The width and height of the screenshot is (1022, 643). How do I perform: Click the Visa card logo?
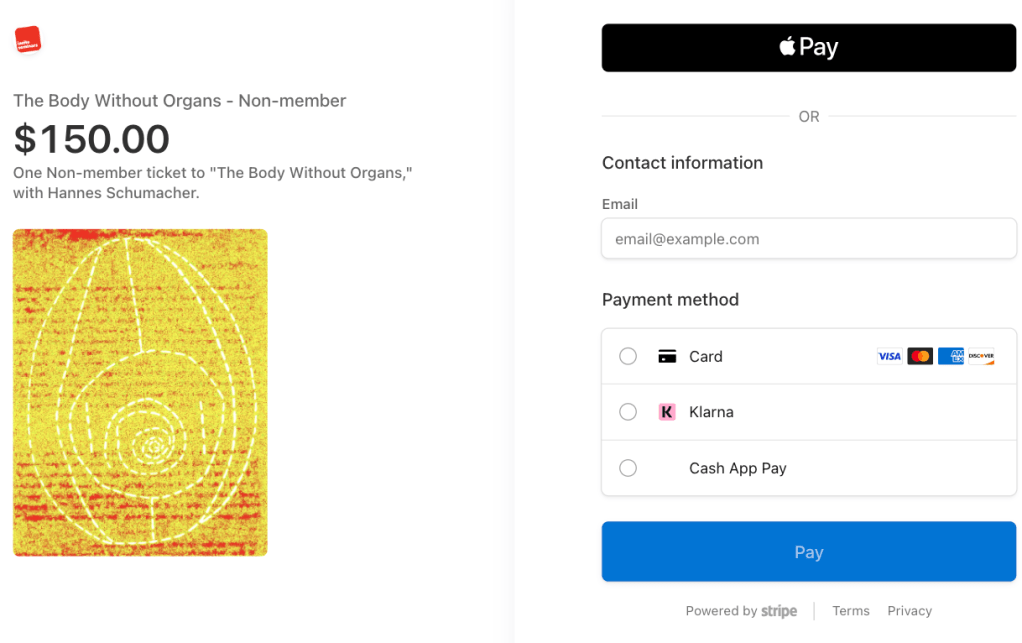889,356
